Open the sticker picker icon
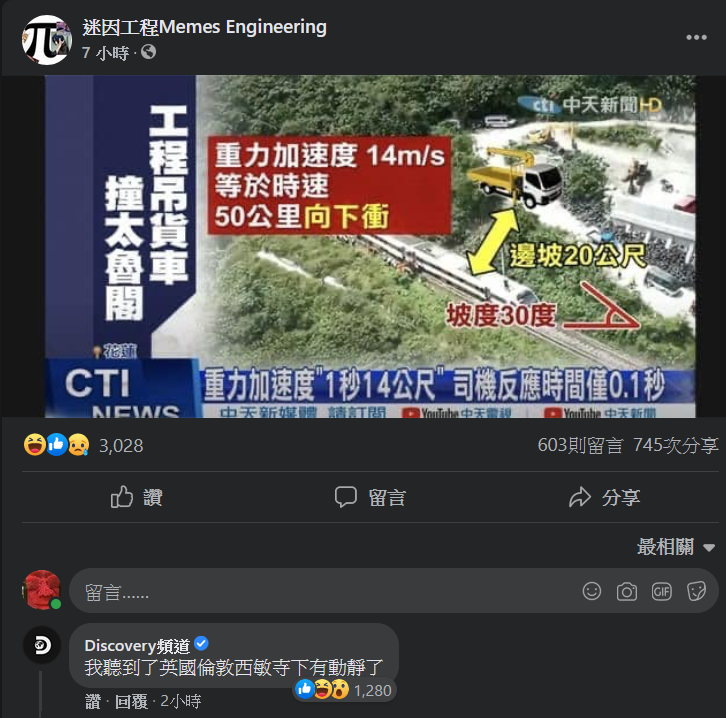 (696, 591)
